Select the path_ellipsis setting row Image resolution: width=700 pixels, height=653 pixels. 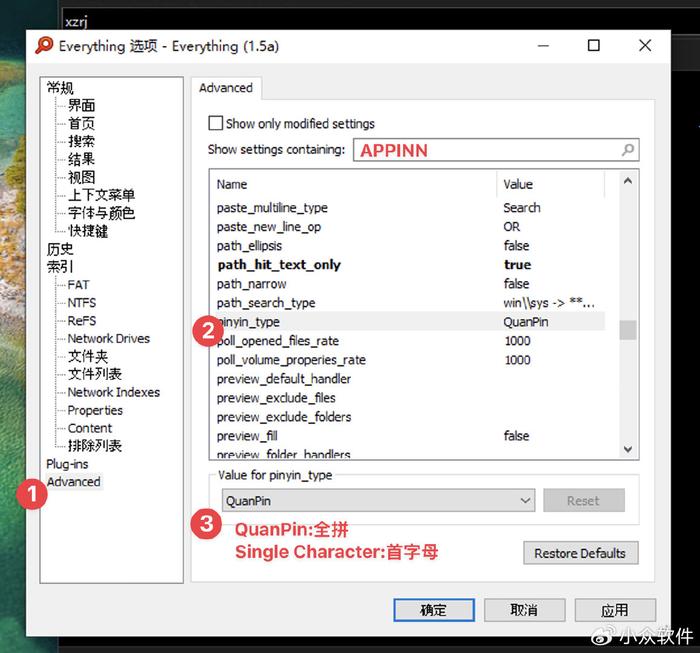[x=407, y=246]
